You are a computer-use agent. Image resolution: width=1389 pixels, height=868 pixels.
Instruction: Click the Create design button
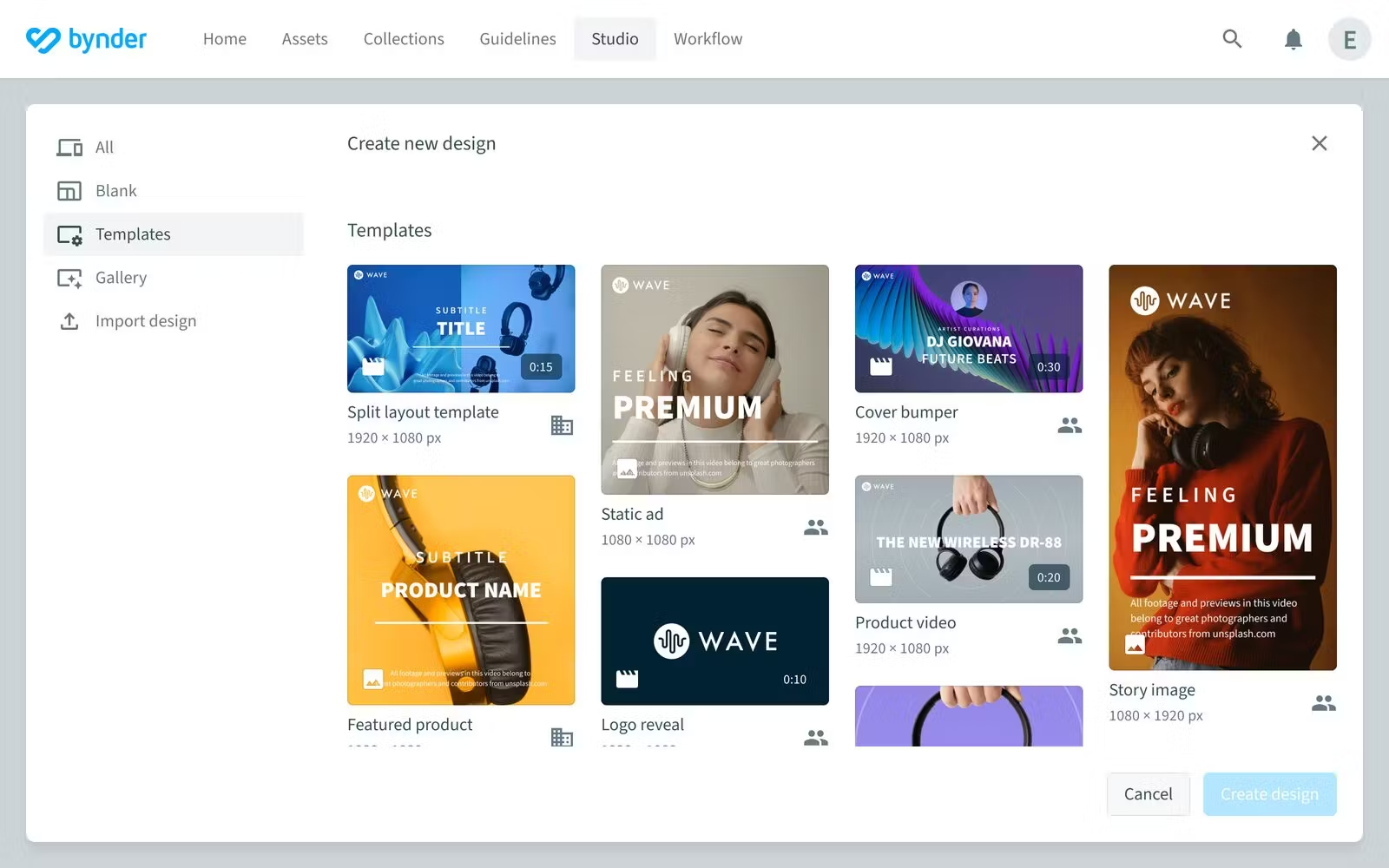point(1268,794)
